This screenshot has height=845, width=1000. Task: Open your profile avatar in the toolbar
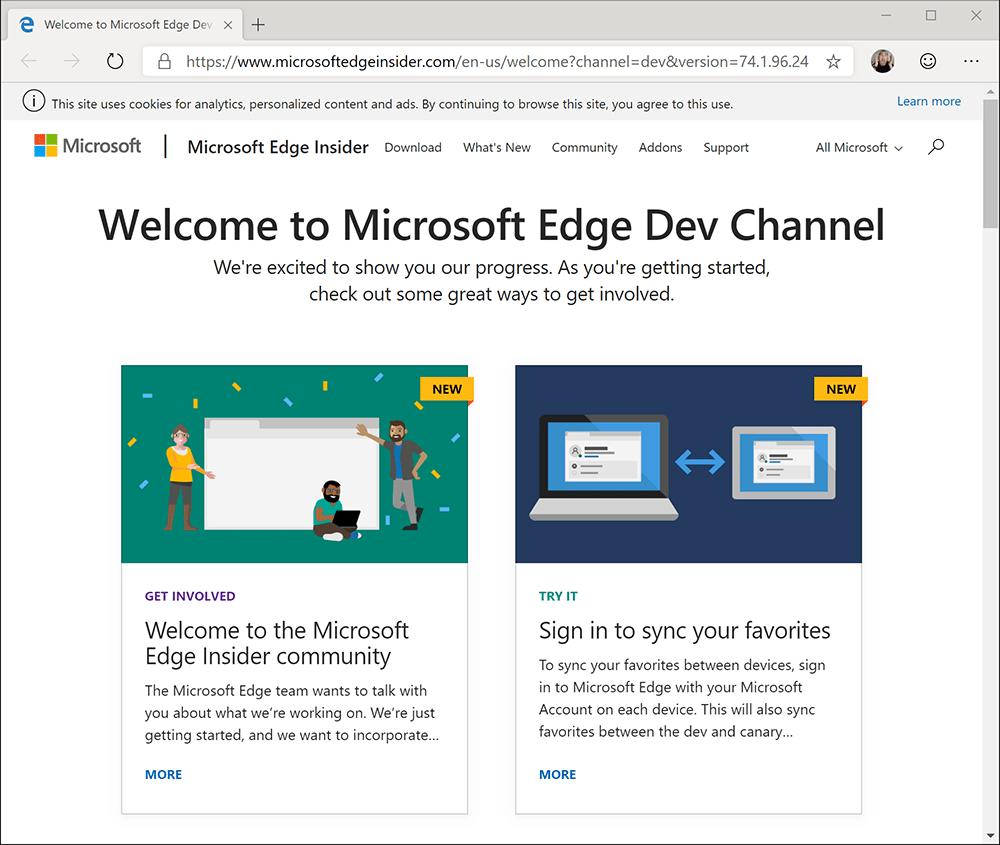[x=883, y=61]
